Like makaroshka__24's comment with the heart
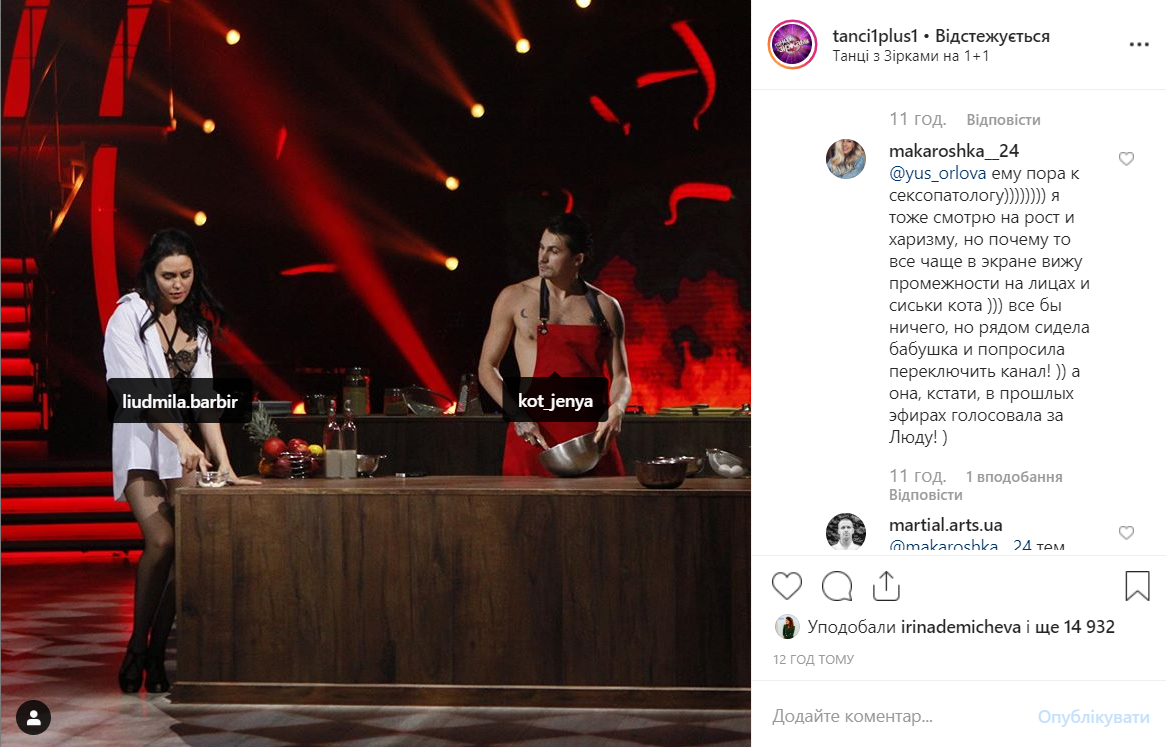Viewport: 1166px width, 747px height. (x=1126, y=159)
